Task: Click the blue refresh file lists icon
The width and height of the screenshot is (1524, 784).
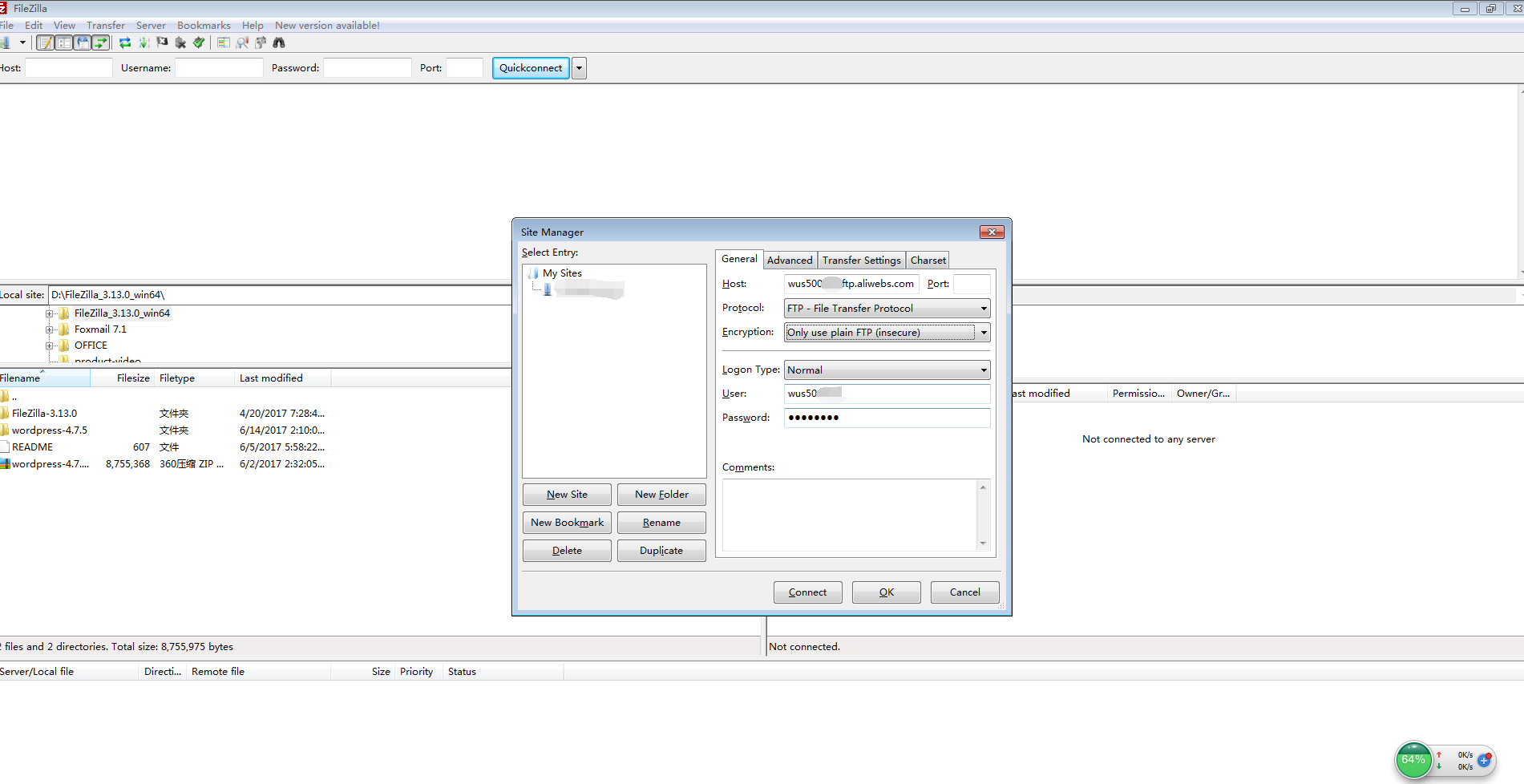Action: [125, 42]
